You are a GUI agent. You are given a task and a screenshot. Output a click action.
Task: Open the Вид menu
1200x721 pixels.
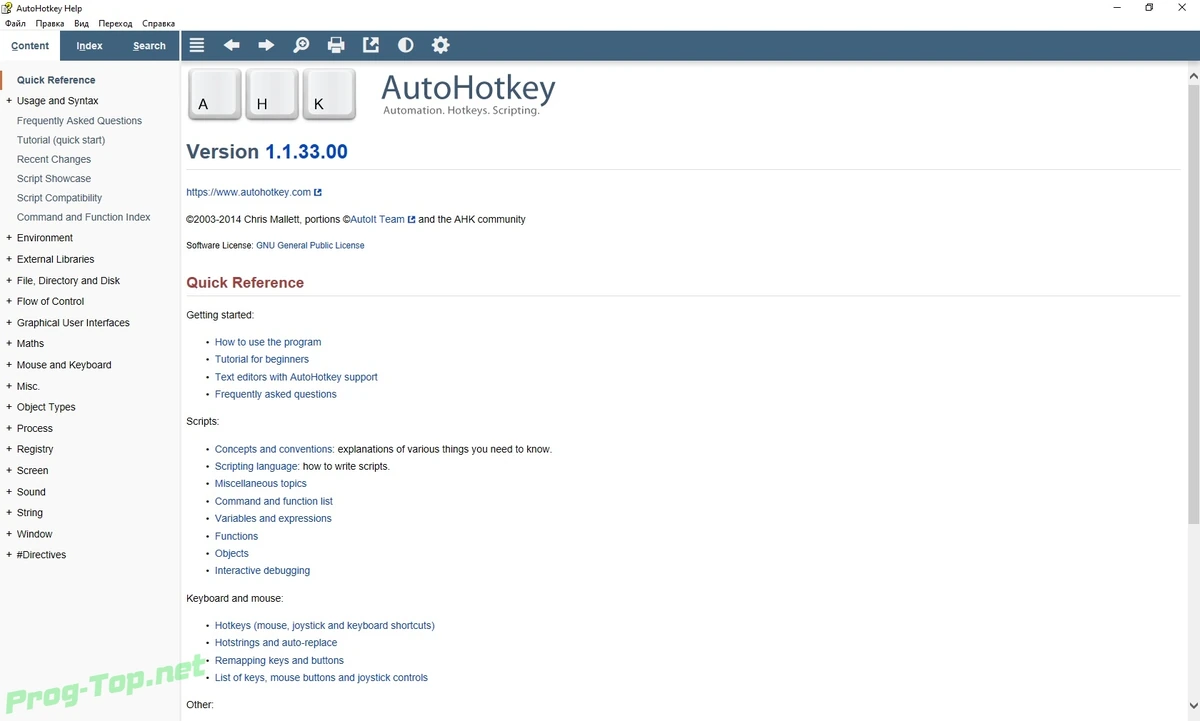[x=82, y=23]
